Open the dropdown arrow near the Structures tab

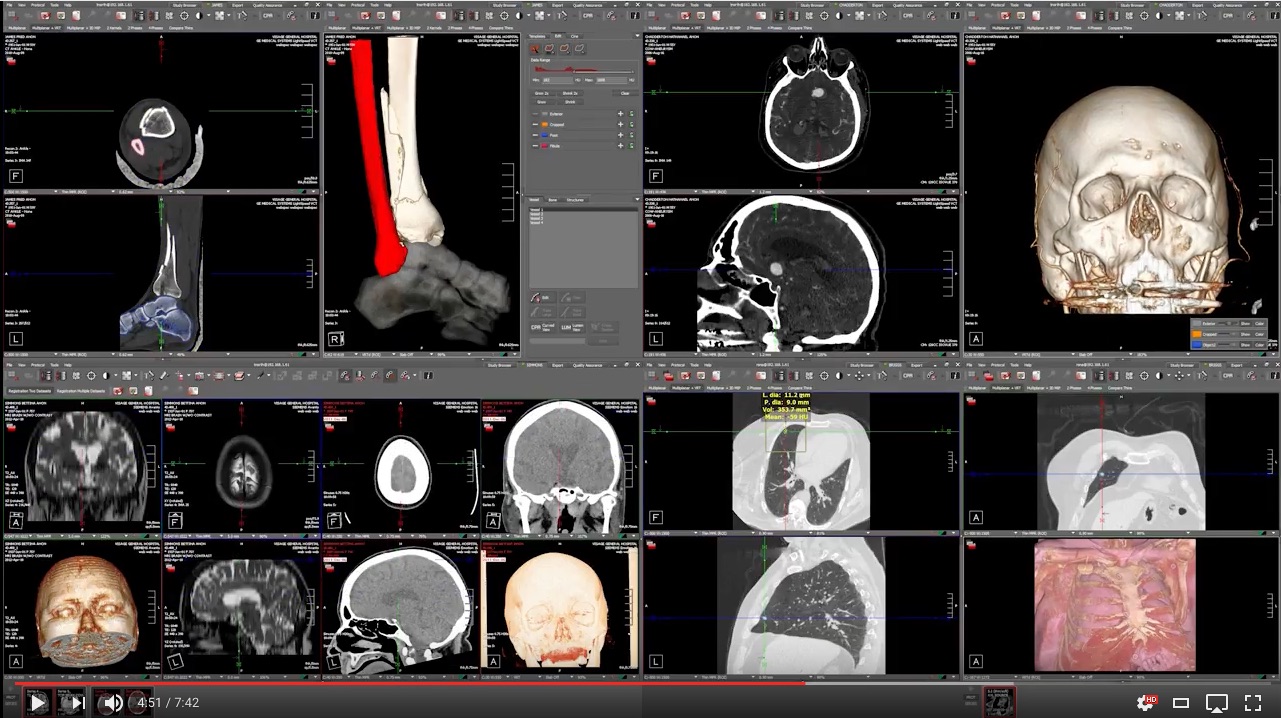(x=637, y=199)
